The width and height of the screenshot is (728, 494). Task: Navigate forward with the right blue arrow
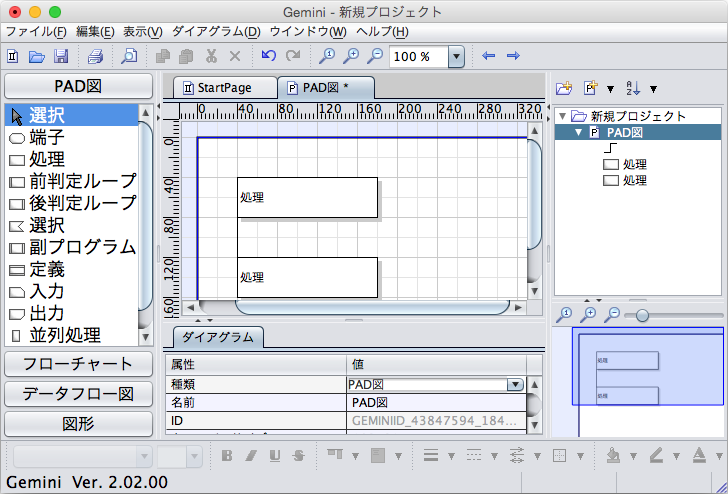pos(513,56)
